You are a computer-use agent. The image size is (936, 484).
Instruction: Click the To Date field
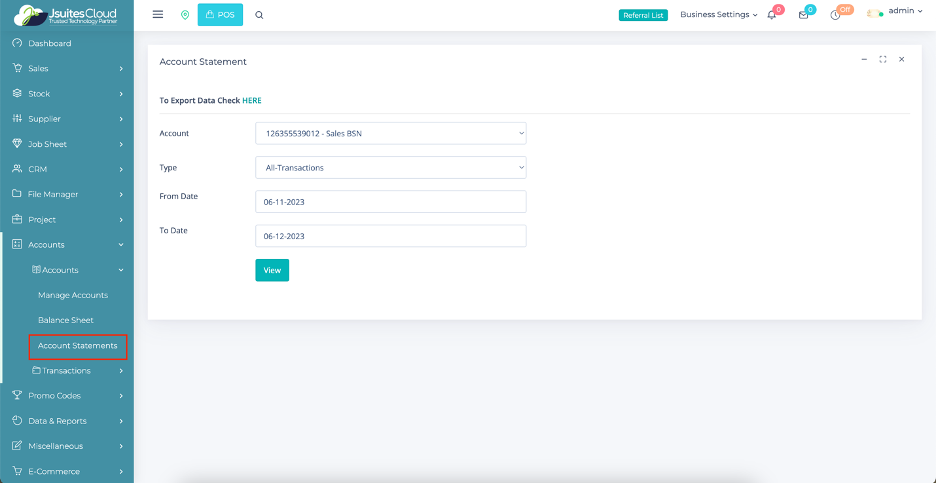tap(390, 236)
